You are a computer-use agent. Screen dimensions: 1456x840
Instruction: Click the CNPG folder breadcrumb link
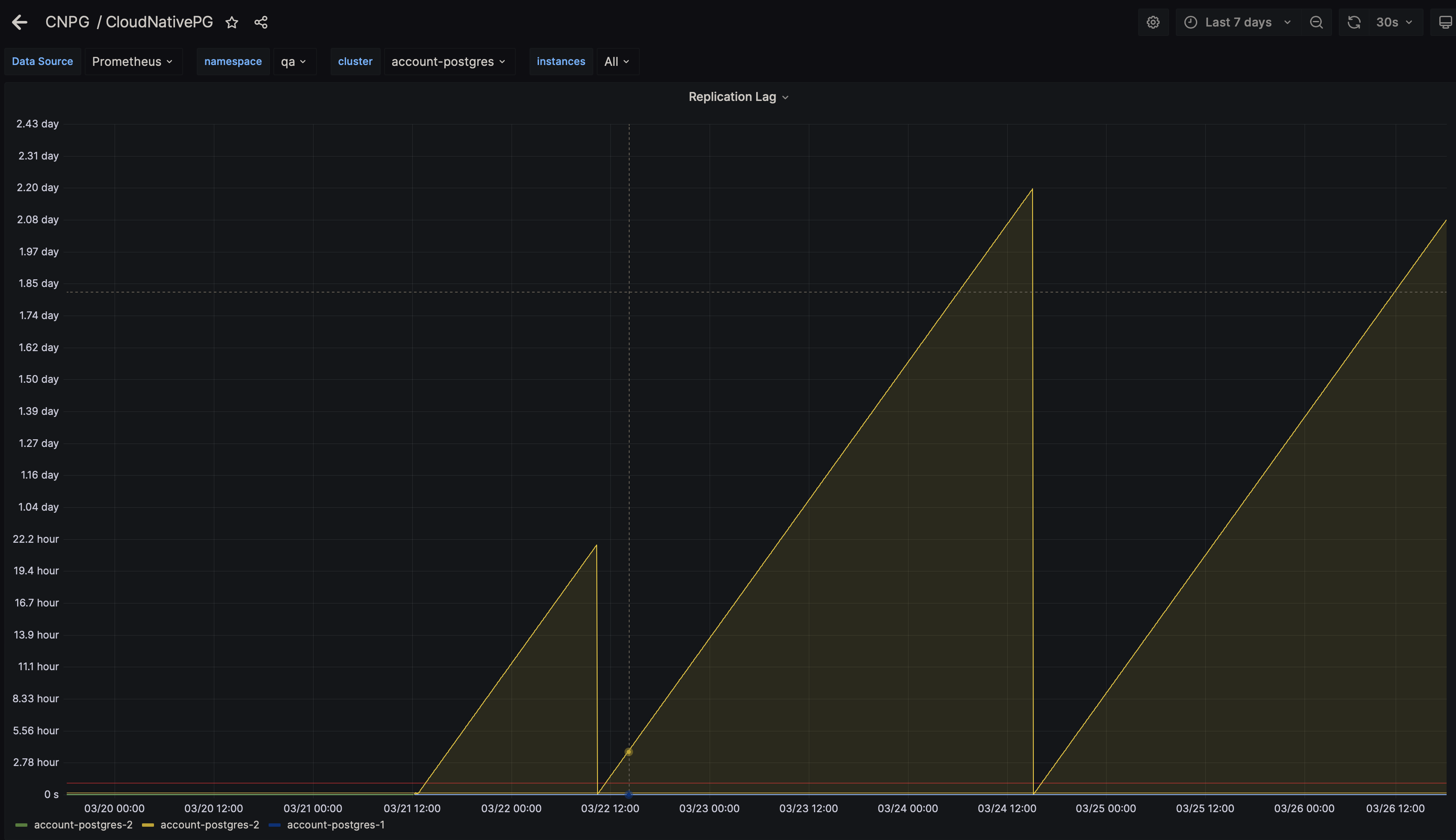[x=67, y=23]
